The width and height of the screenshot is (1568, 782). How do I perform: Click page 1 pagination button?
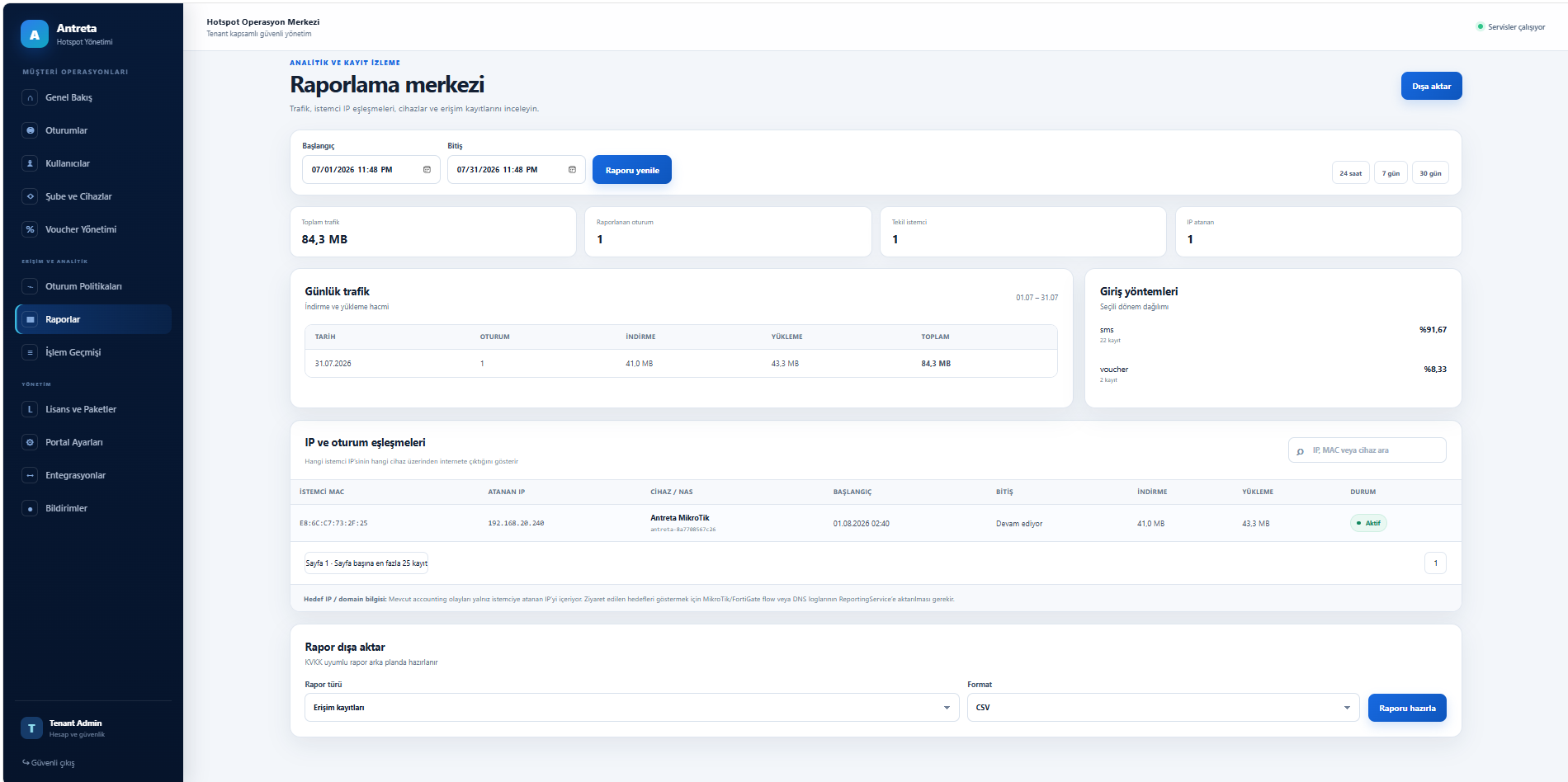pos(1436,563)
